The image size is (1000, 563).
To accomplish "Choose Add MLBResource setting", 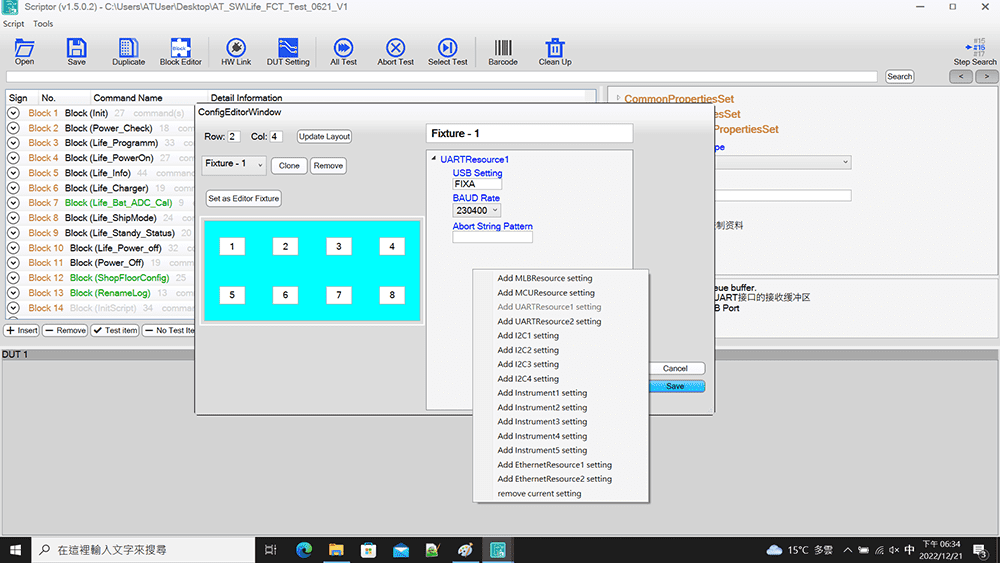I will (x=545, y=278).
